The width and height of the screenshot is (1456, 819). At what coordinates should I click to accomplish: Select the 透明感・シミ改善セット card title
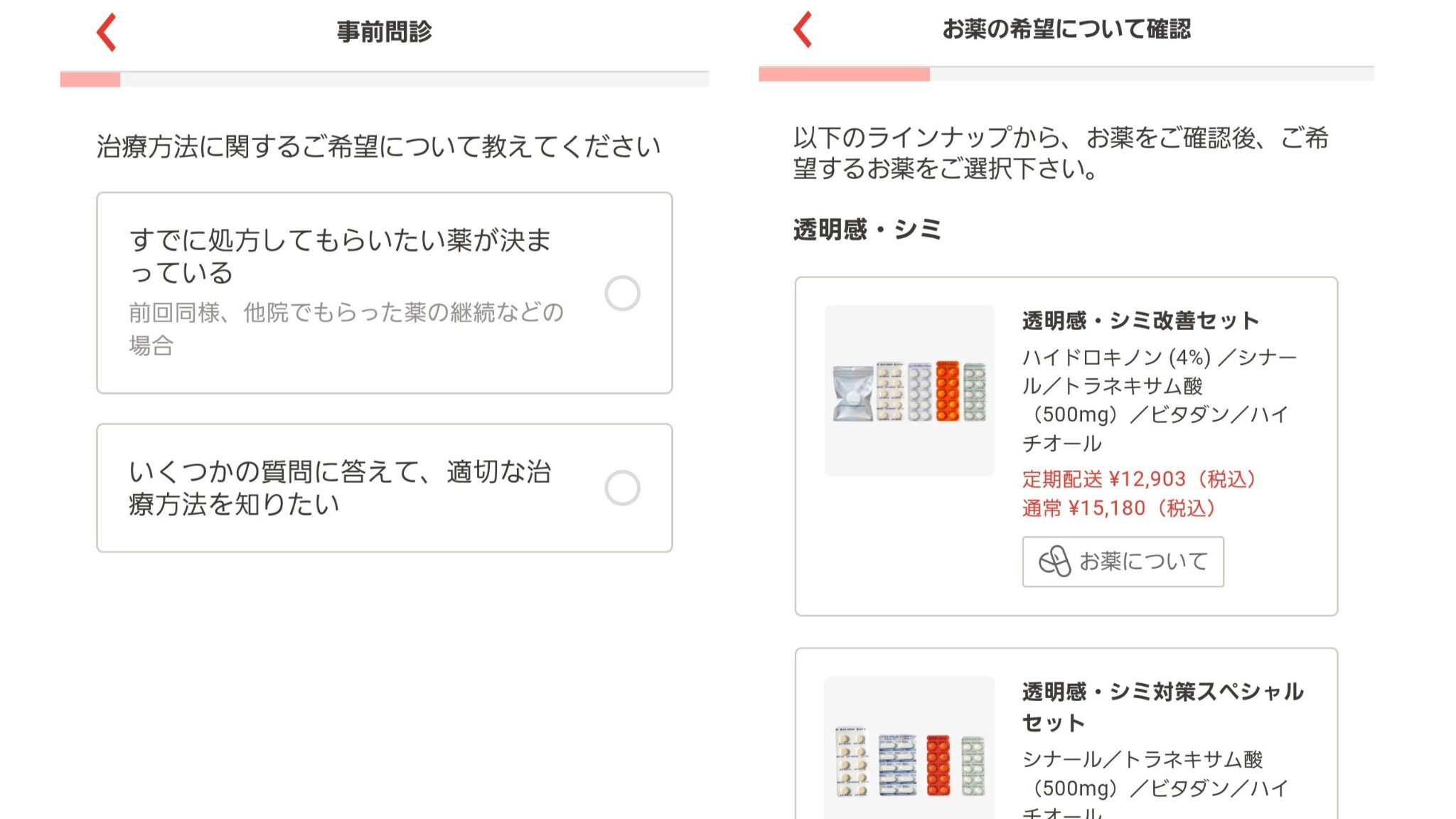point(1140,321)
